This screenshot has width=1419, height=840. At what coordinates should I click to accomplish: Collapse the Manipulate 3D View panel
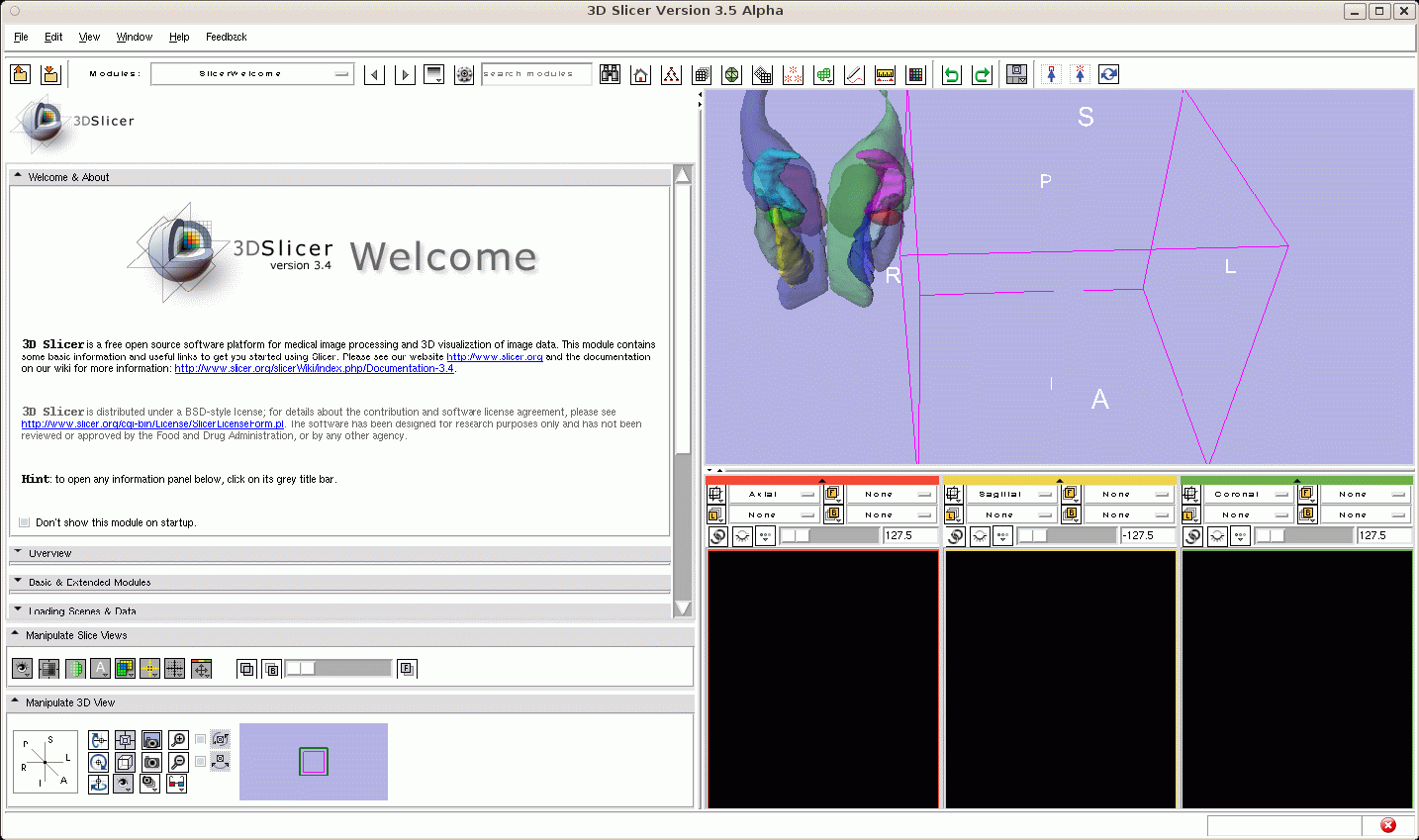pyautogui.click(x=350, y=702)
